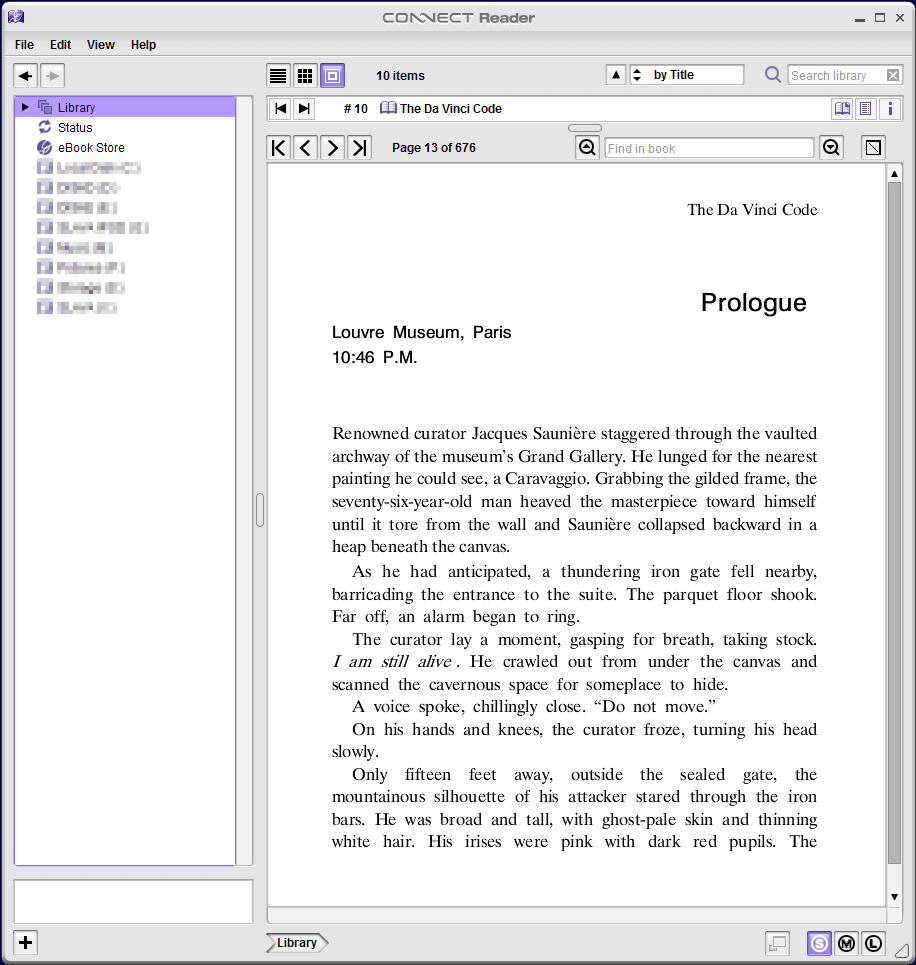Click the top pane collapse handle

(585, 128)
